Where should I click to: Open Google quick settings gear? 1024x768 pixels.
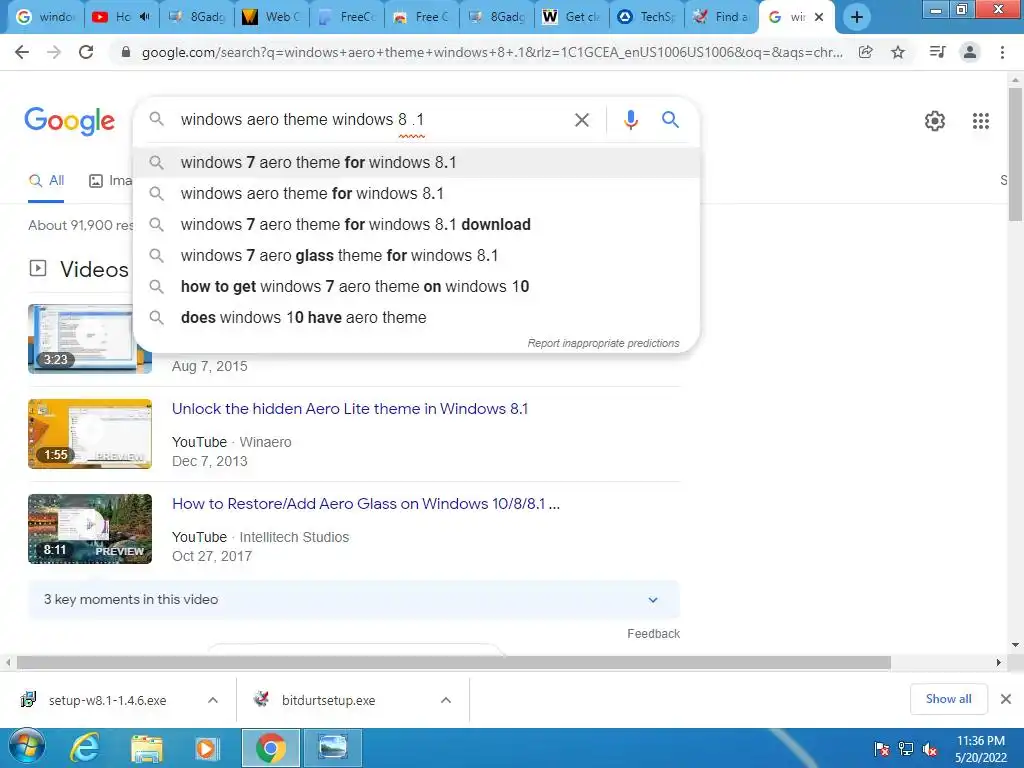935,121
